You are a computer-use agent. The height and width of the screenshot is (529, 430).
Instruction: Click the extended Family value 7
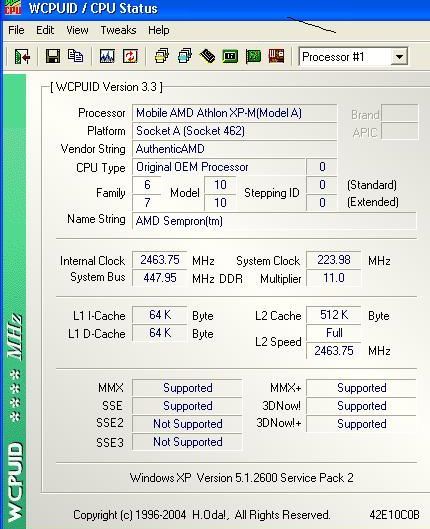pyautogui.click(x=147, y=203)
